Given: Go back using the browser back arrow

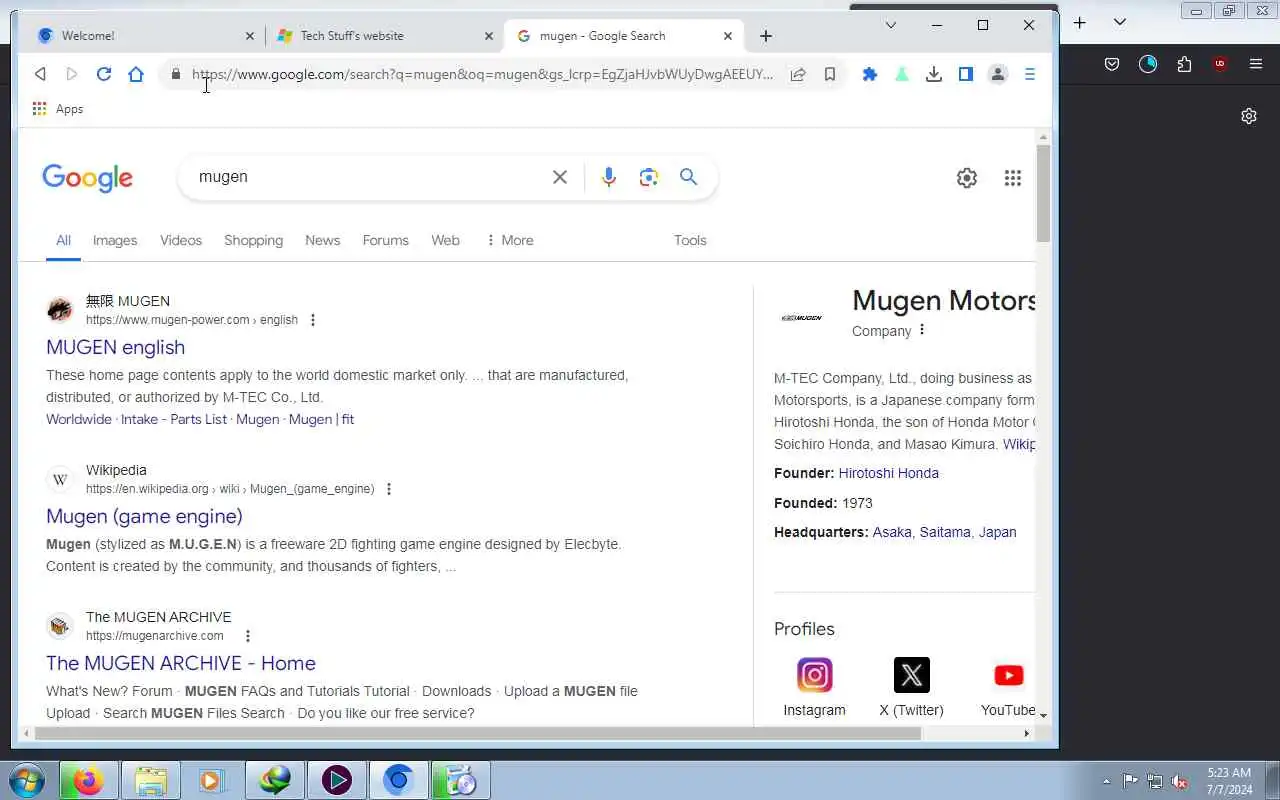Looking at the screenshot, I should click(x=40, y=74).
